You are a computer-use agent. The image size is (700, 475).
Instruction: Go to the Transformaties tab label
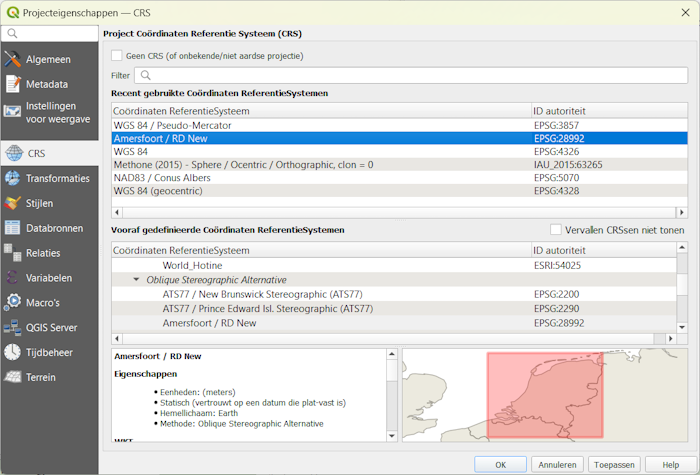(x=58, y=178)
